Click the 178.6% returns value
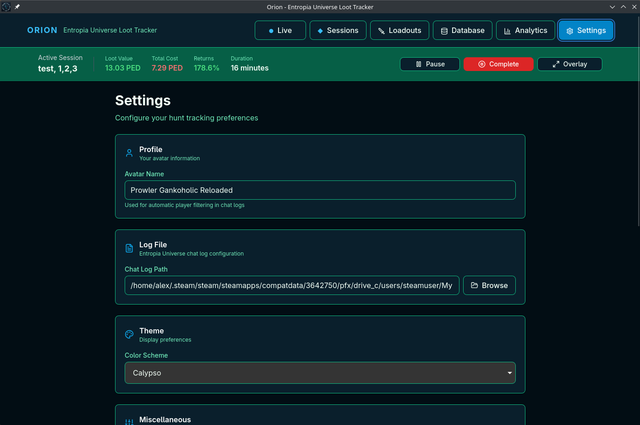Screen dimensions: 640x425 click(207, 68)
